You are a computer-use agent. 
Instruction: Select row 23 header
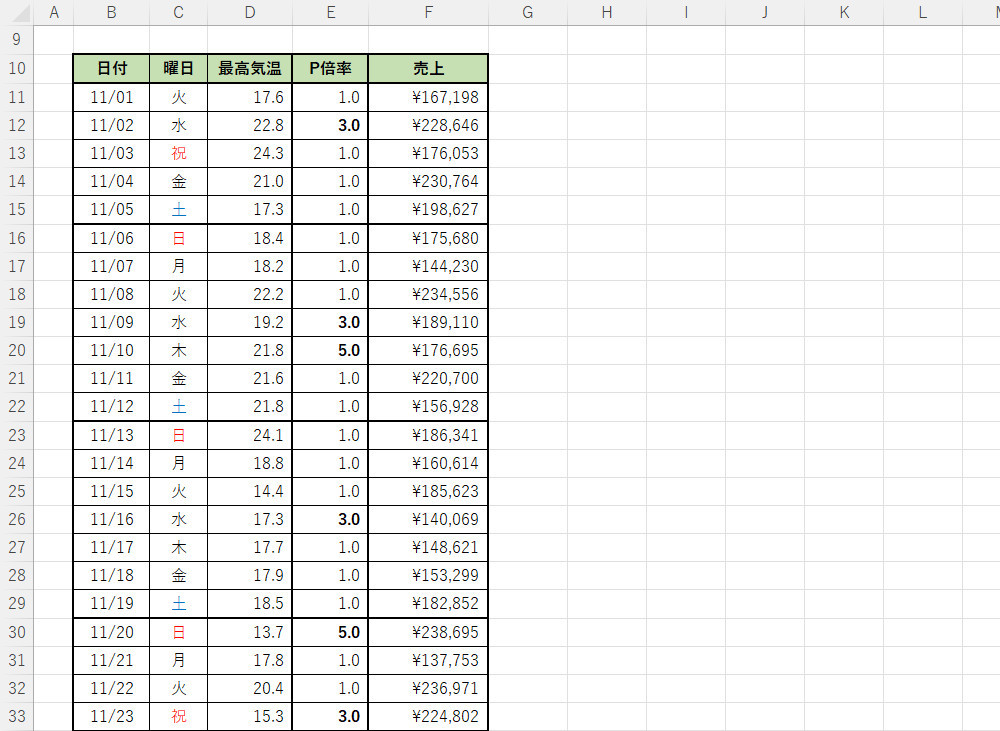[17, 435]
